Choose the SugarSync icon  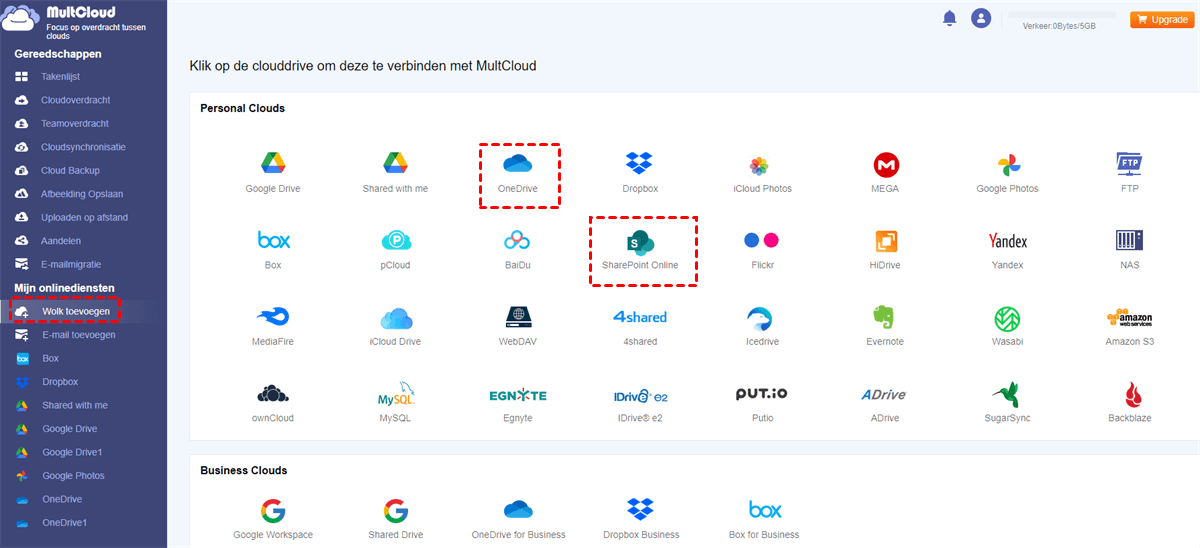(1007, 393)
